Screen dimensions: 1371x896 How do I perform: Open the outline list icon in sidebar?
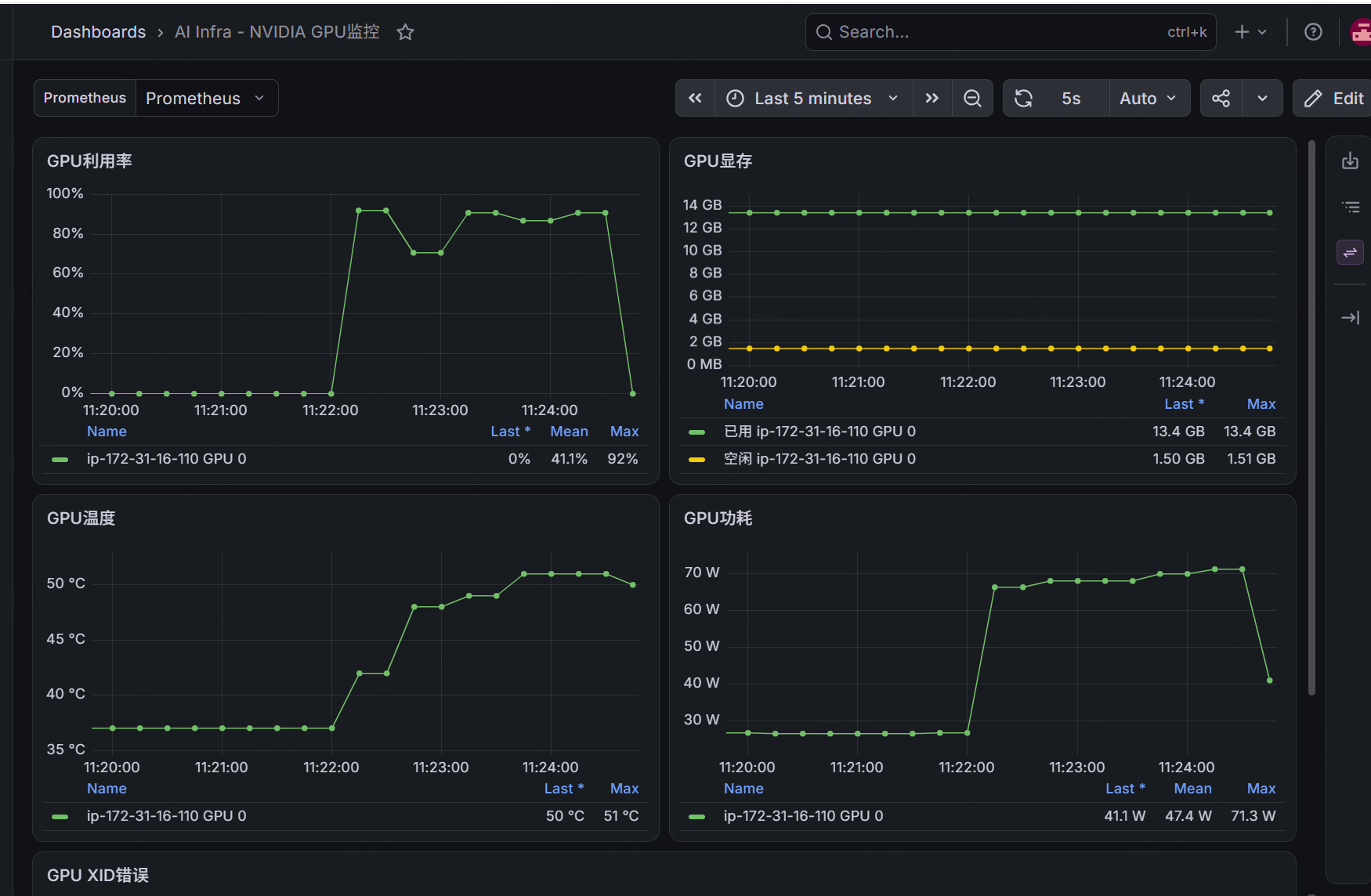pyautogui.click(x=1350, y=207)
